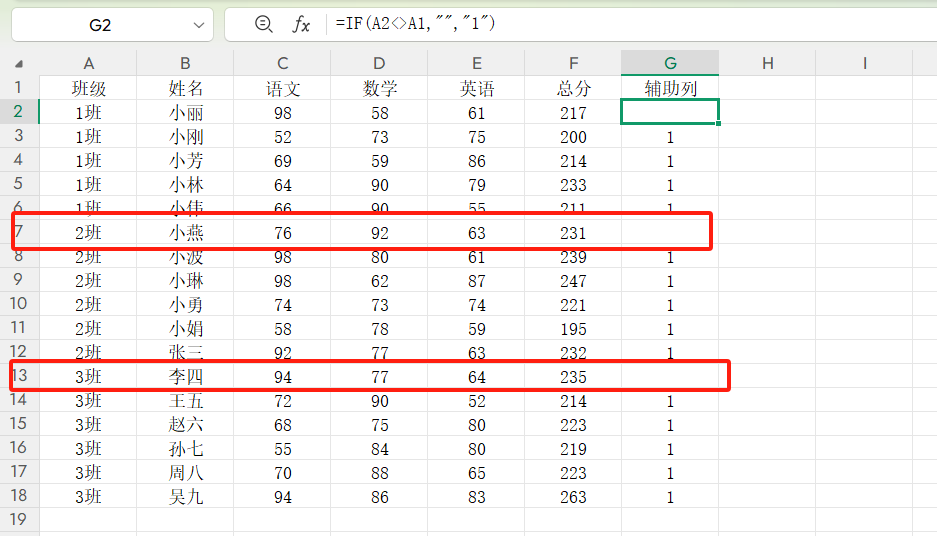The image size is (937, 536).
Task: Select column G header
Action: point(670,63)
